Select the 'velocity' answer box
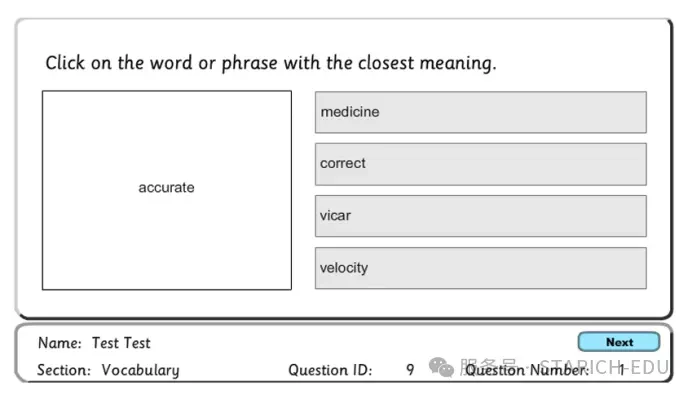The image size is (692, 395). tap(481, 268)
